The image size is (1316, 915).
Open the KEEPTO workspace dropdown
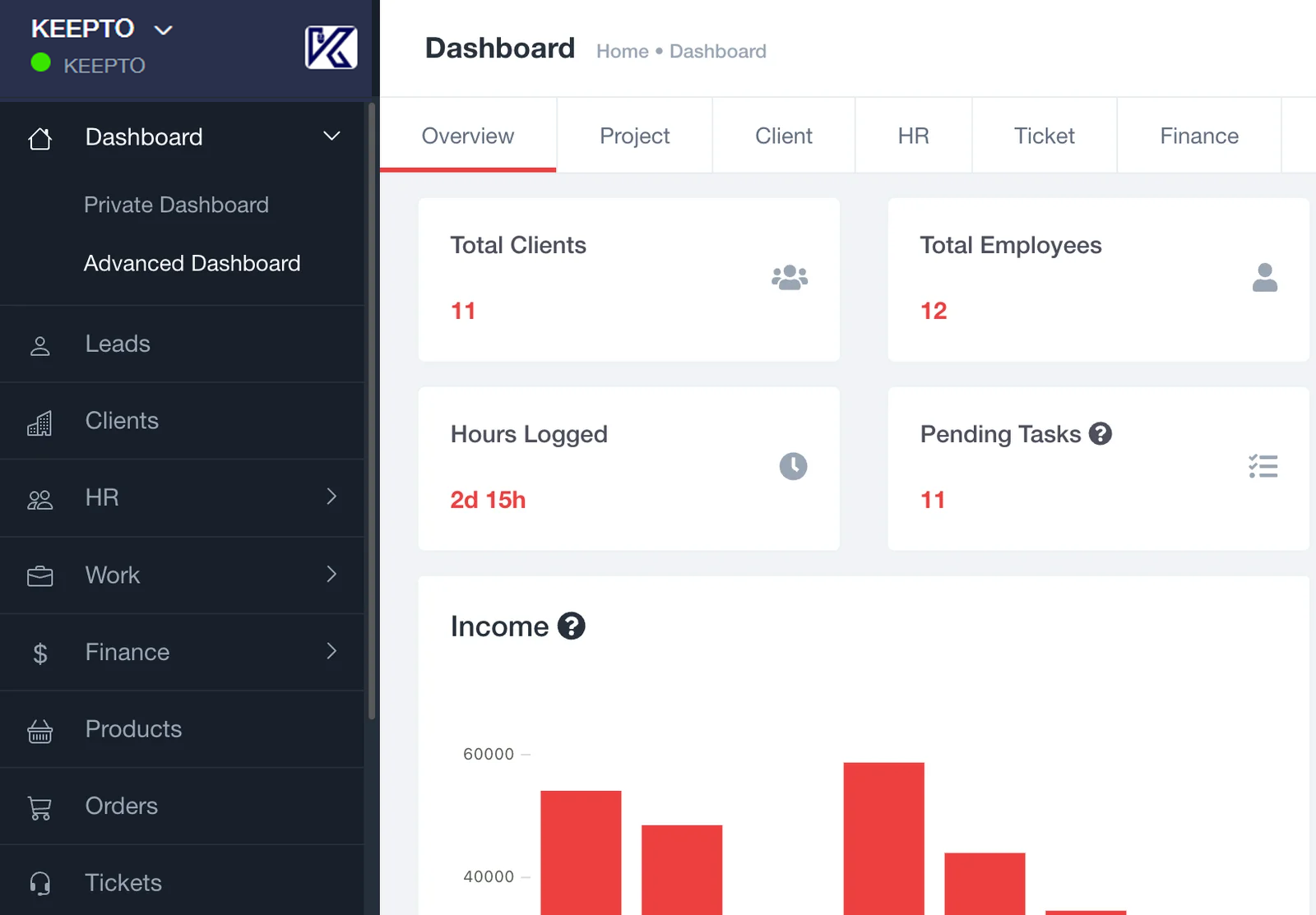click(x=164, y=30)
